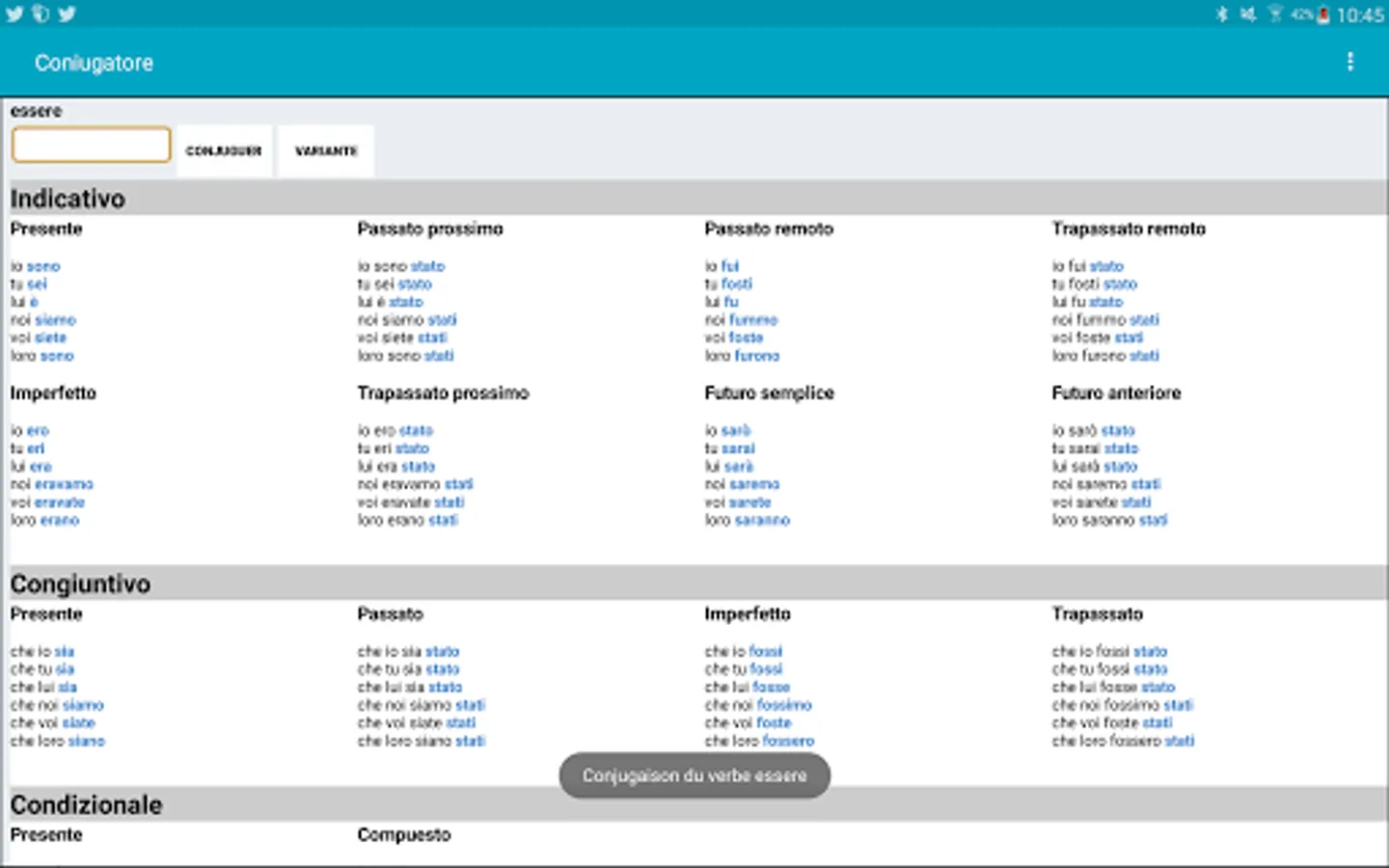Click 'furono' in Passato remoto 'loro furono'
This screenshot has width=1389, height=868.
[756, 356]
